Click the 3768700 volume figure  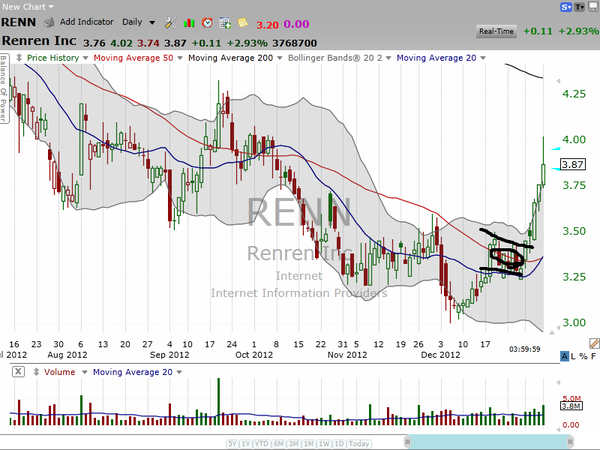click(x=295, y=43)
